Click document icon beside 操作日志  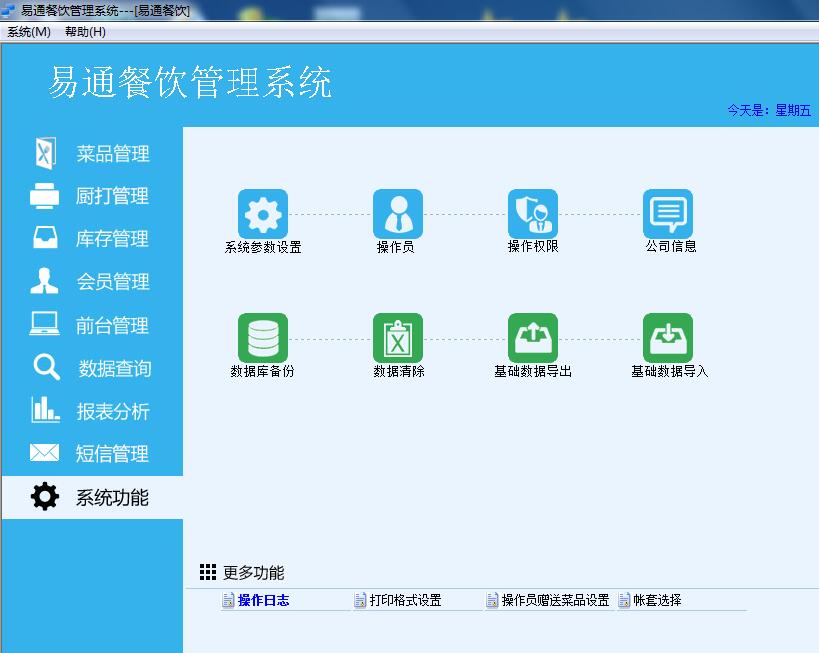pyautogui.click(x=228, y=600)
